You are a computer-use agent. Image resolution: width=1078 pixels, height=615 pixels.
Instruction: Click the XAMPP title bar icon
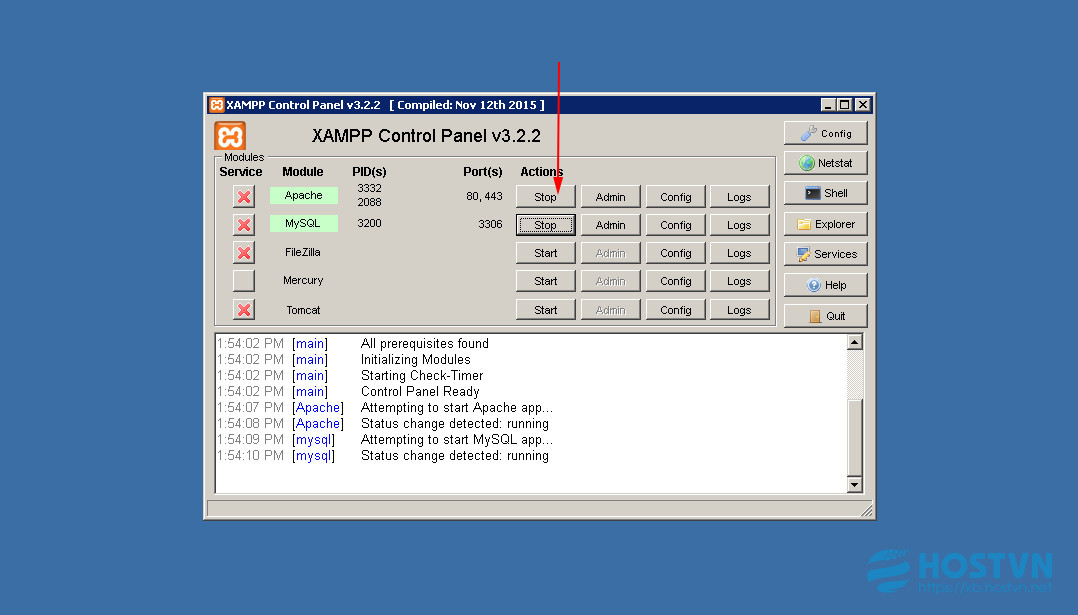[217, 104]
